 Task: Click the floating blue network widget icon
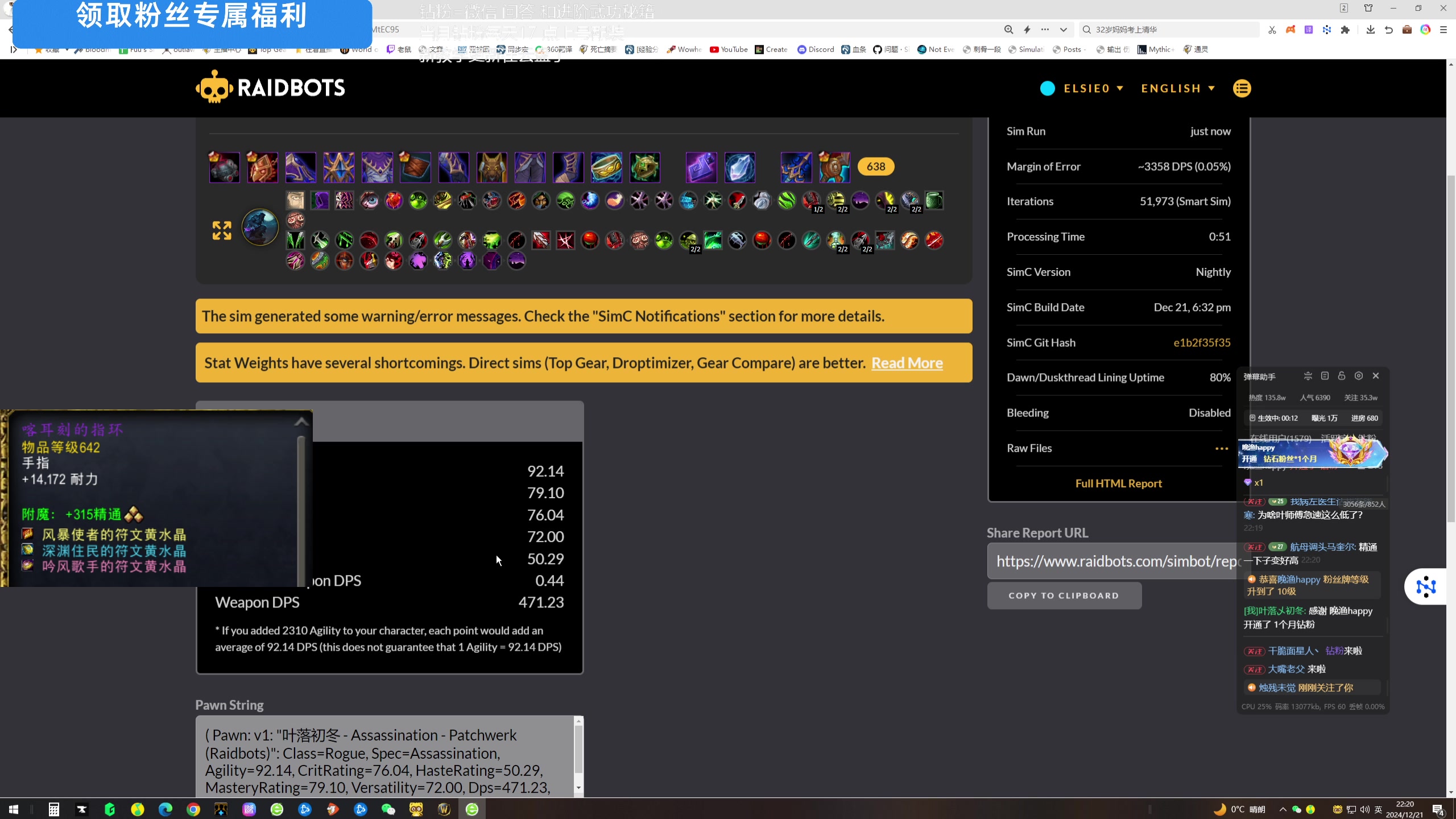coord(1426,586)
